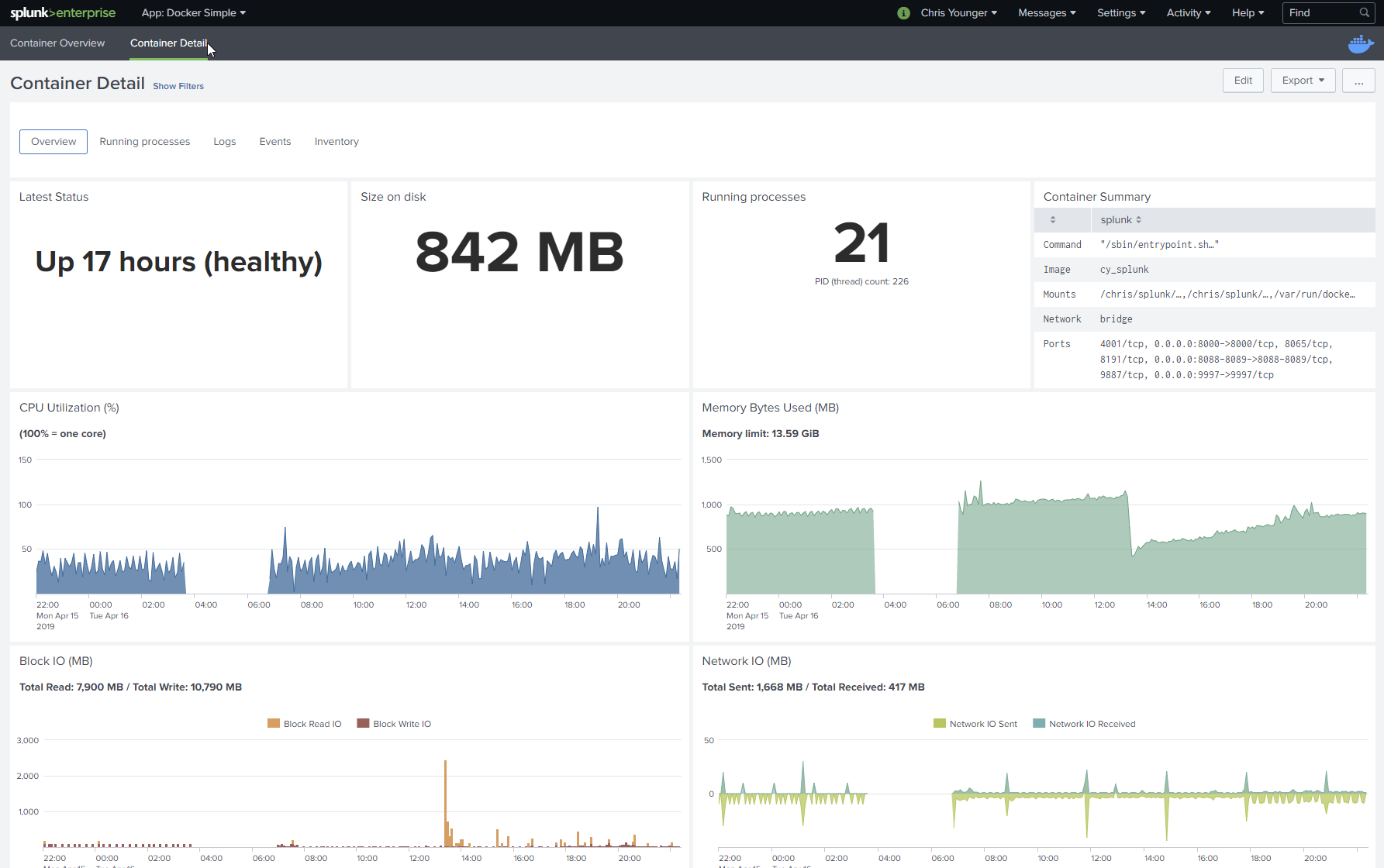The width and height of the screenshot is (1384, 868).
Task: Open the Settings menu
Action: pyautogui.click(x=1121, y=13)
